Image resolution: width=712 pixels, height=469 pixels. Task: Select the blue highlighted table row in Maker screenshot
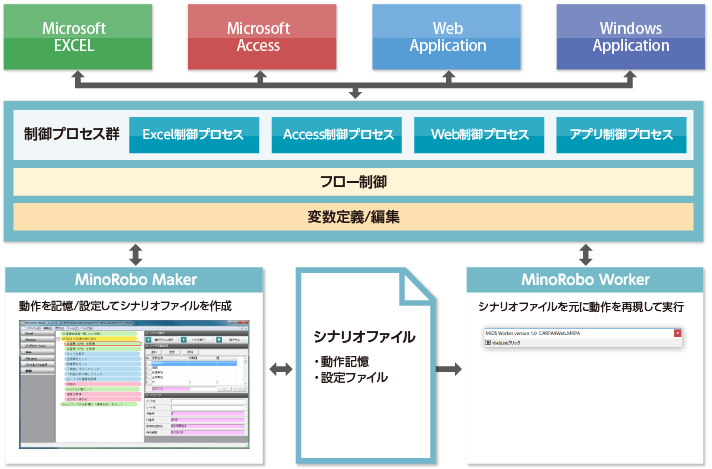pyautogui.click(x=194, y=363)
